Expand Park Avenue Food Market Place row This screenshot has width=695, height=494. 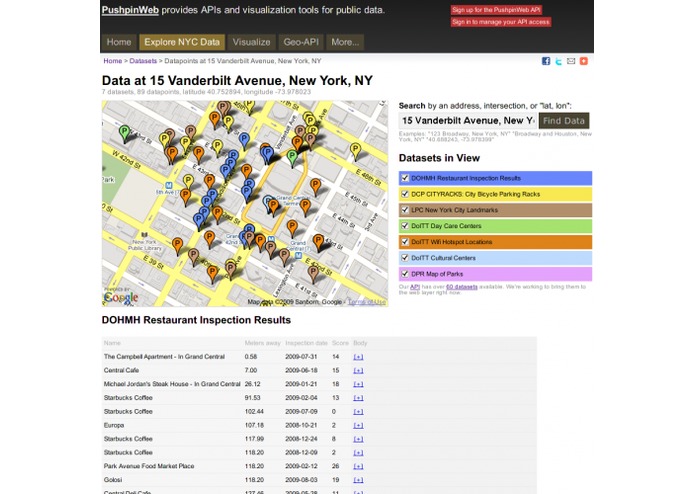[x=358, y=467]
